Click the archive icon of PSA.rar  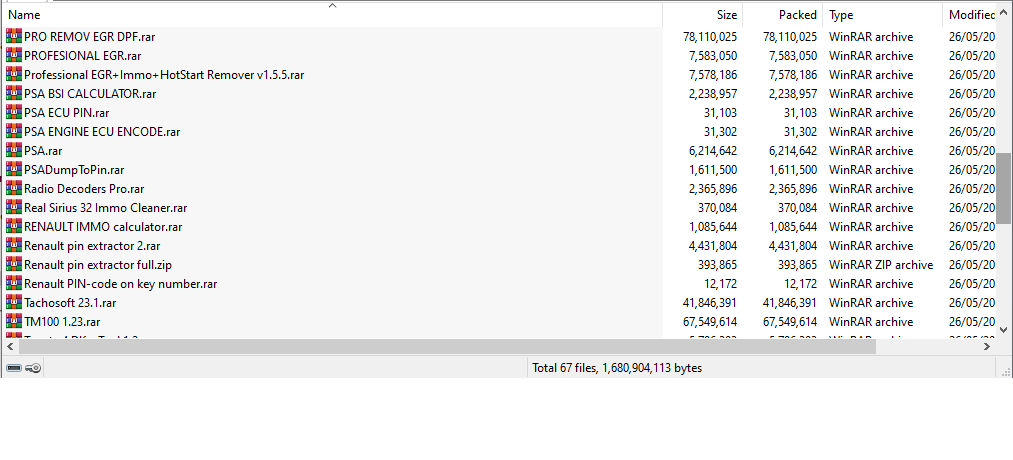point(14,151)
